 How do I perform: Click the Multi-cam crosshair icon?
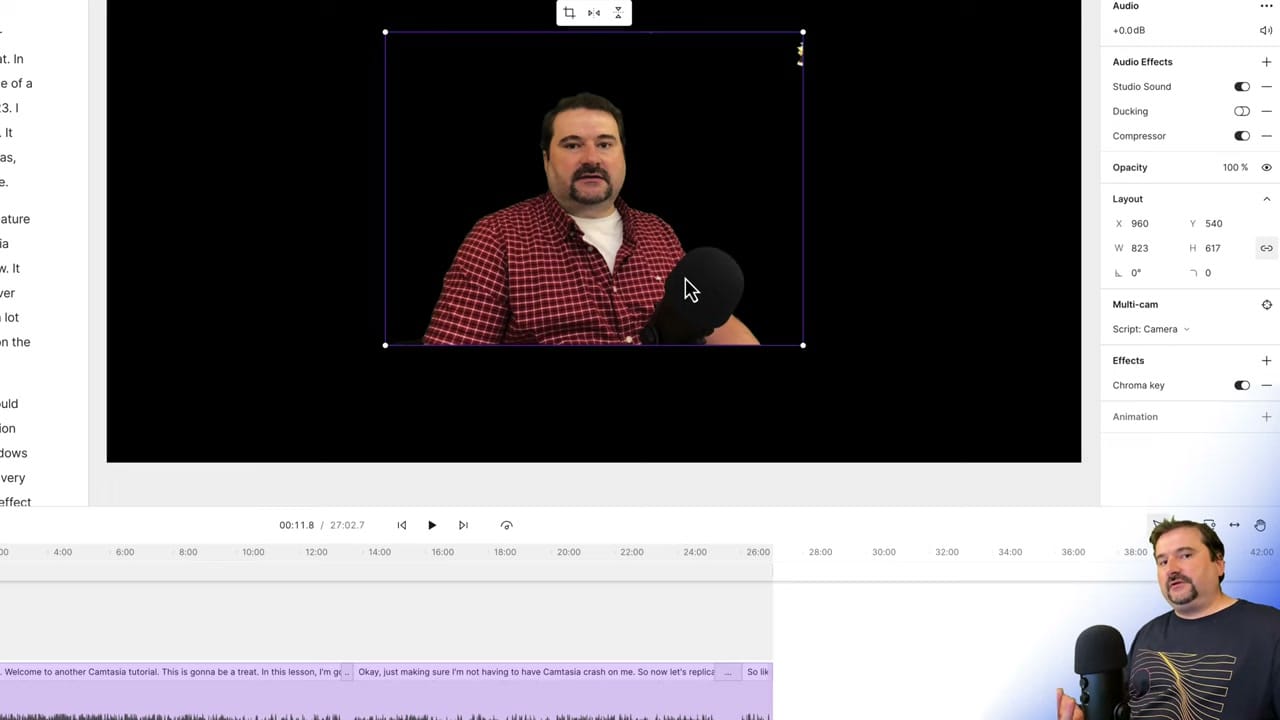[1267, 304]
